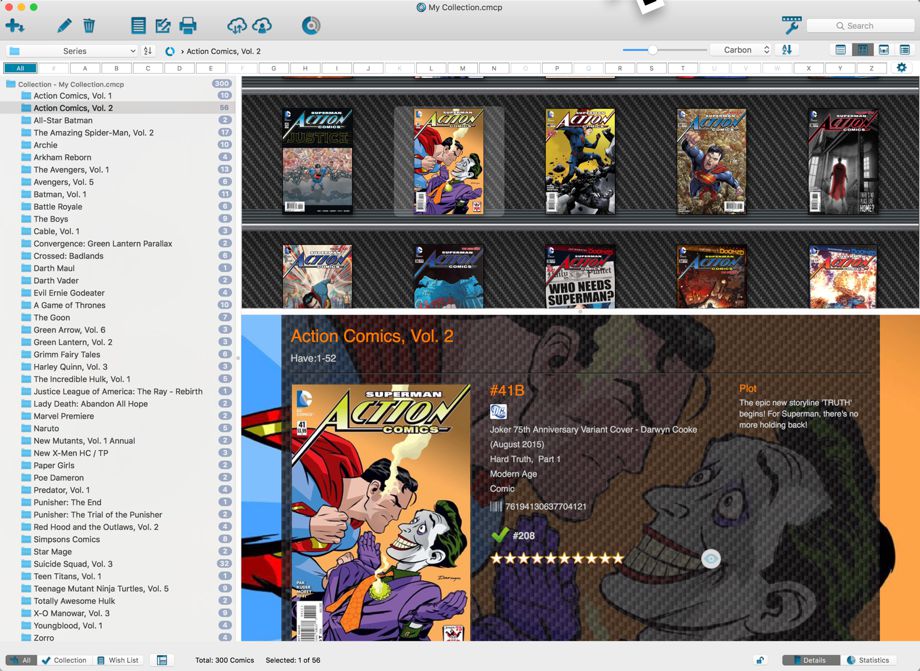Select the Justice Action Comics cover thumbnail
Viewport: 920px width, 671px height.
click(x=317, y=160)
